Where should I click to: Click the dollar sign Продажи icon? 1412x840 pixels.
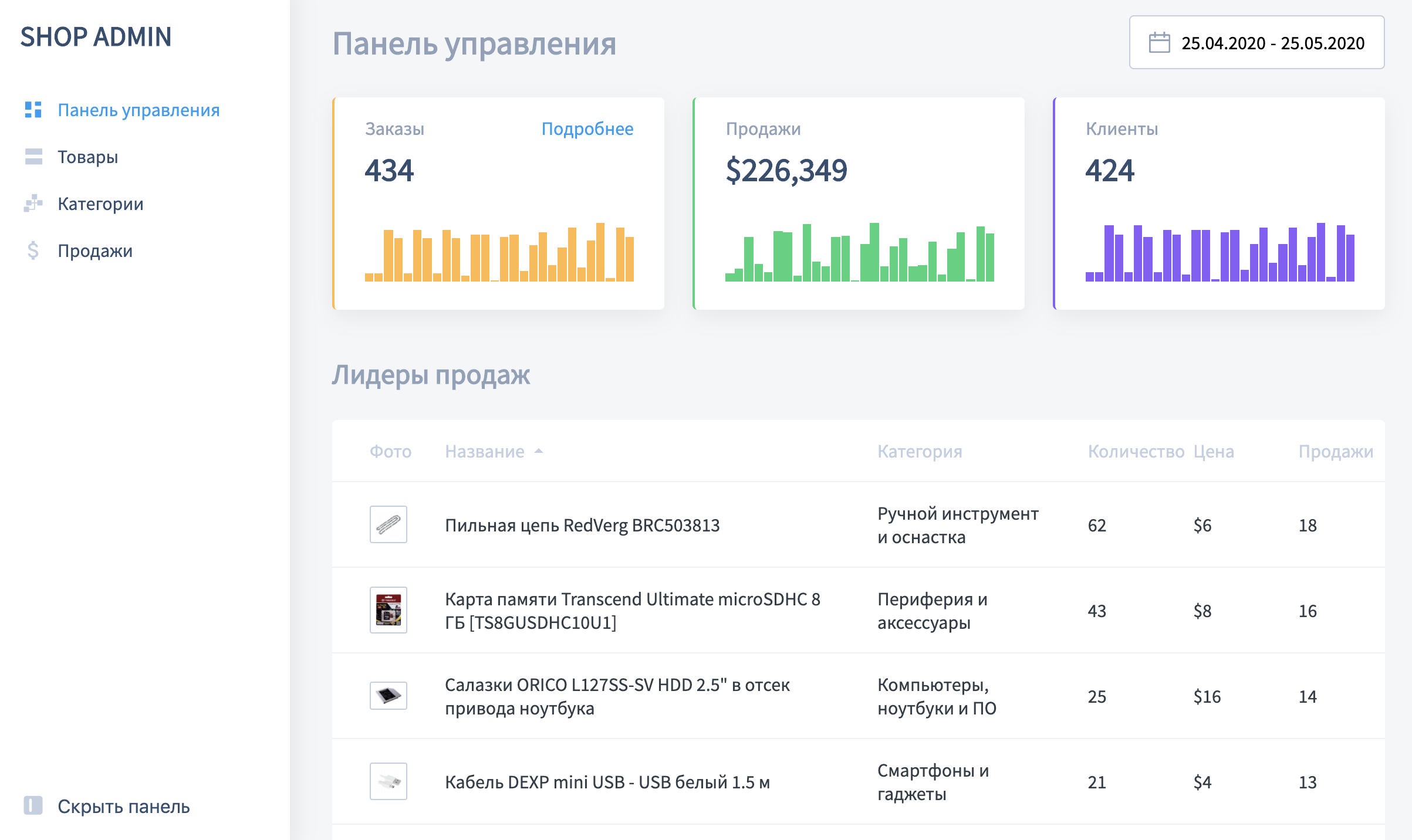click(x=33, y=250)
